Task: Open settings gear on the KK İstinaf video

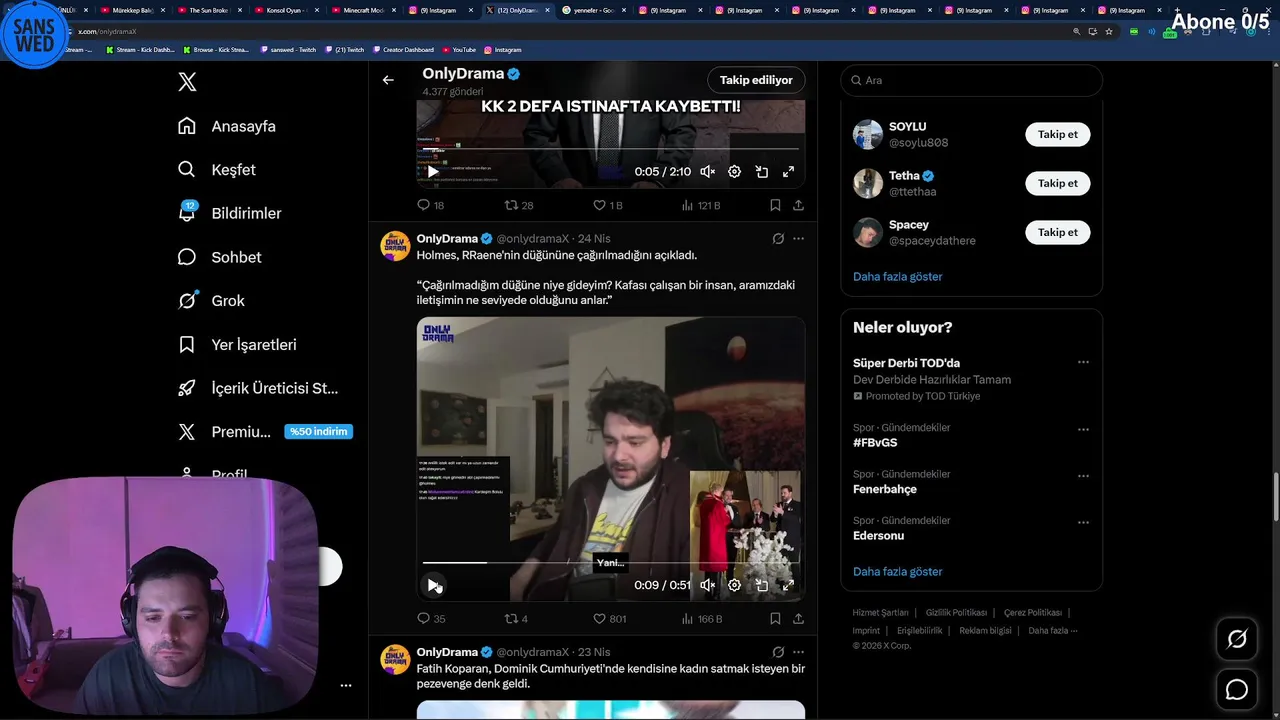Action: 734,172
